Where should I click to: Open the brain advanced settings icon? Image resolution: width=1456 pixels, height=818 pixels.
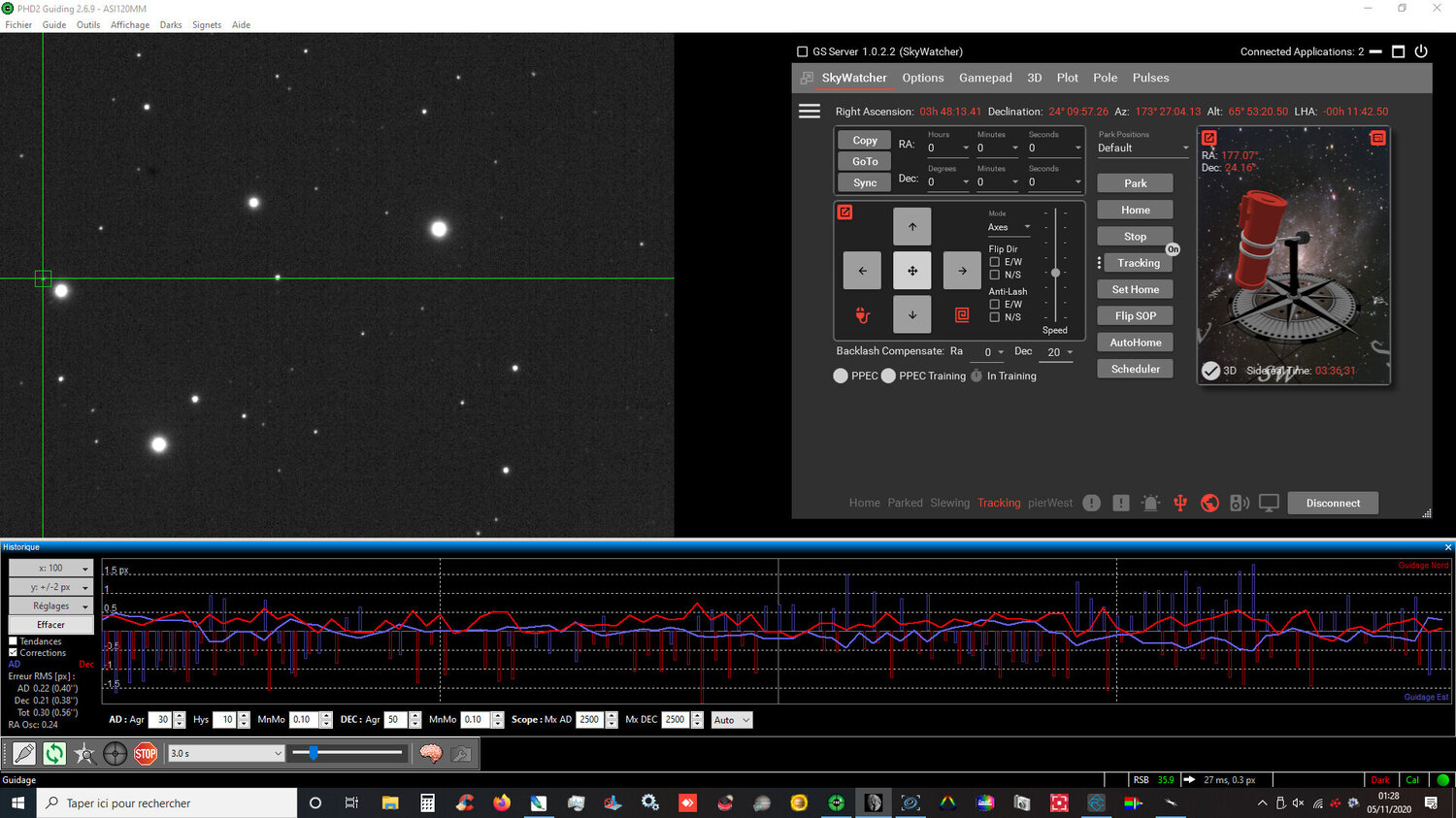[431, 753]
